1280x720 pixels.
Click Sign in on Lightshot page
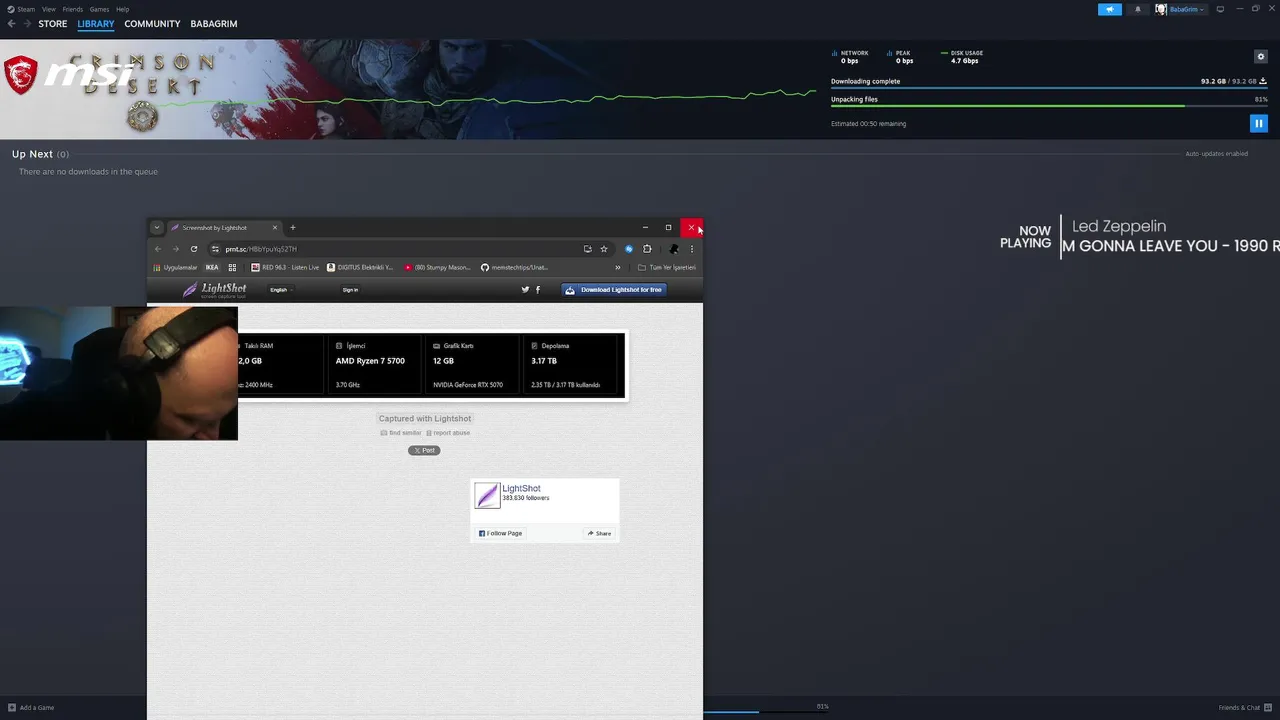[350, 290]
